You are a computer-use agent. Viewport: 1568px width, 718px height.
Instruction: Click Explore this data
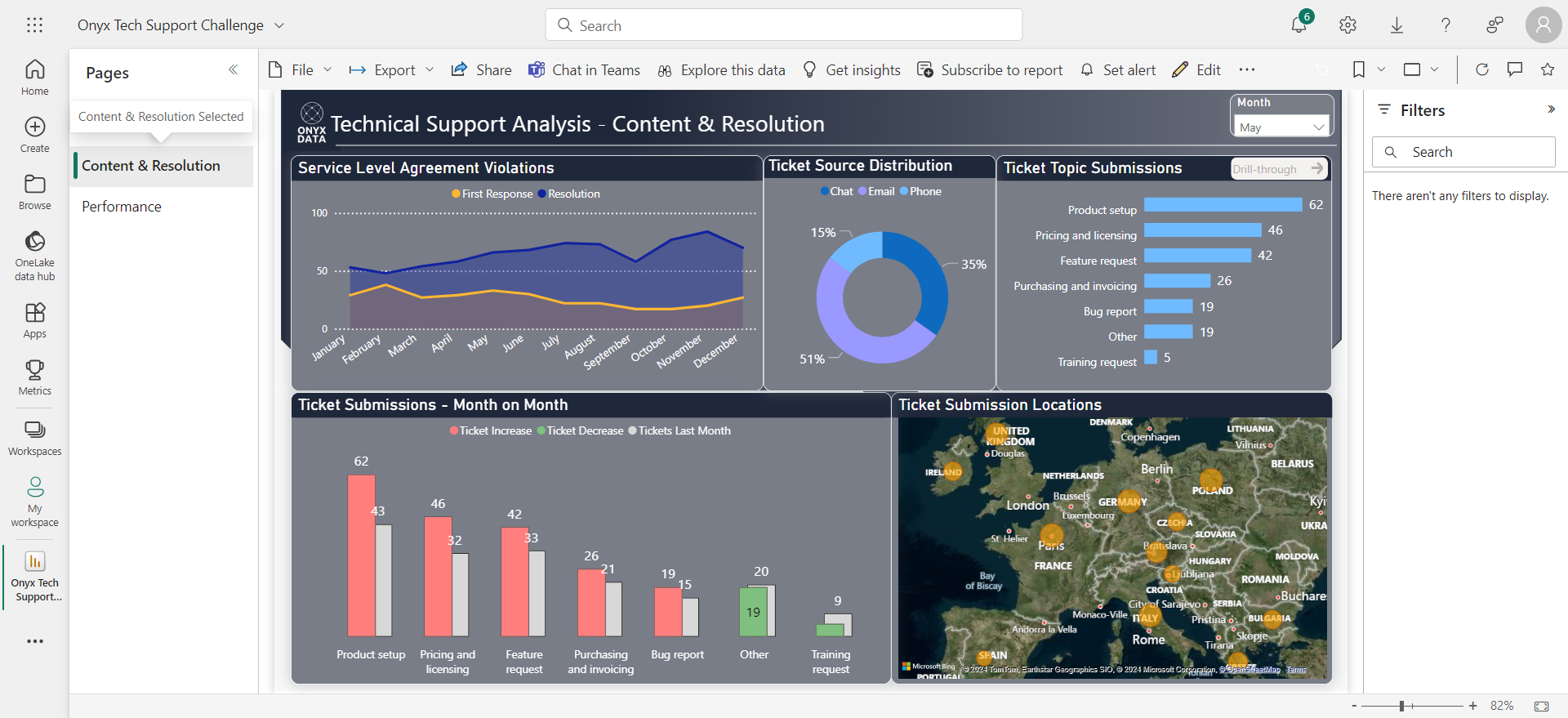(x=721, y=69)
